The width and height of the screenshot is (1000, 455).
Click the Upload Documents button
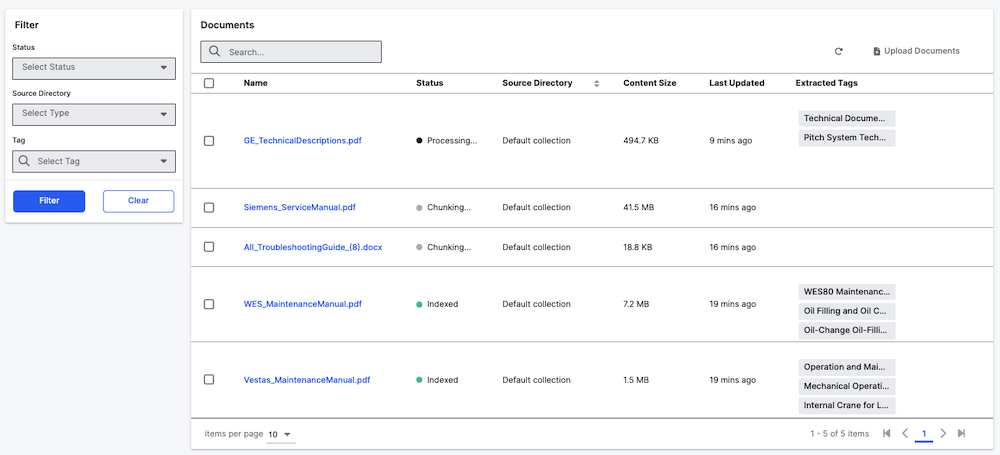click(916, 51)
